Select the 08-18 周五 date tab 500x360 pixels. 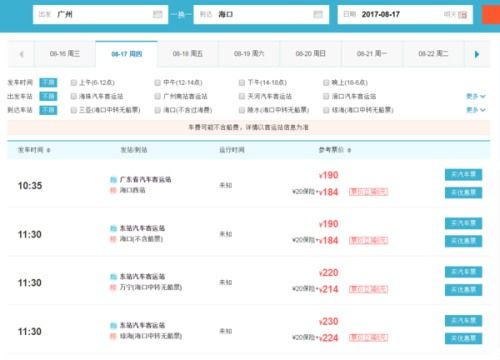coord(188,54)
